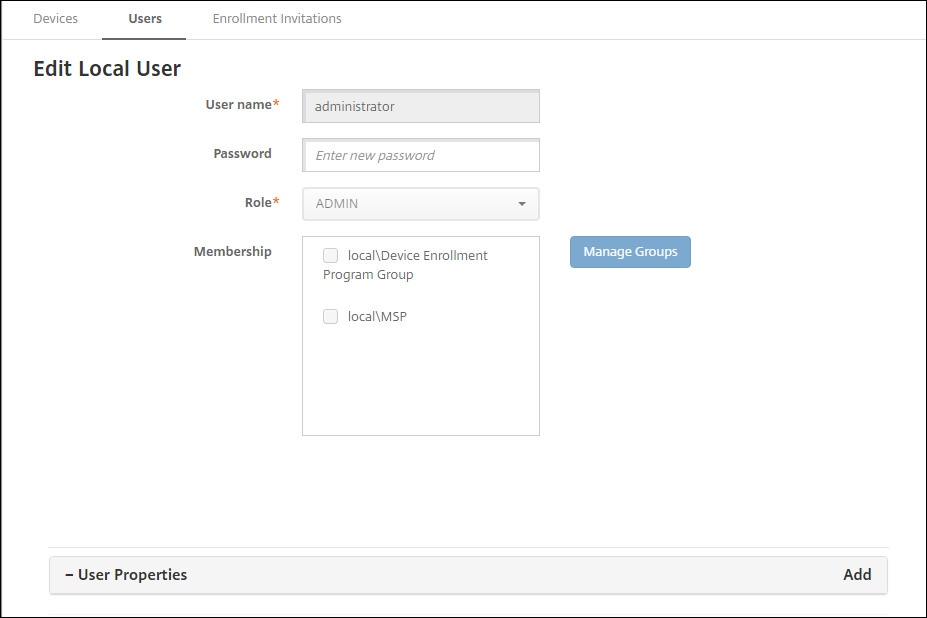Viewport: 927px width, 618px height.
Task: Click Add in User Properties header
Action: click(857, 575)
